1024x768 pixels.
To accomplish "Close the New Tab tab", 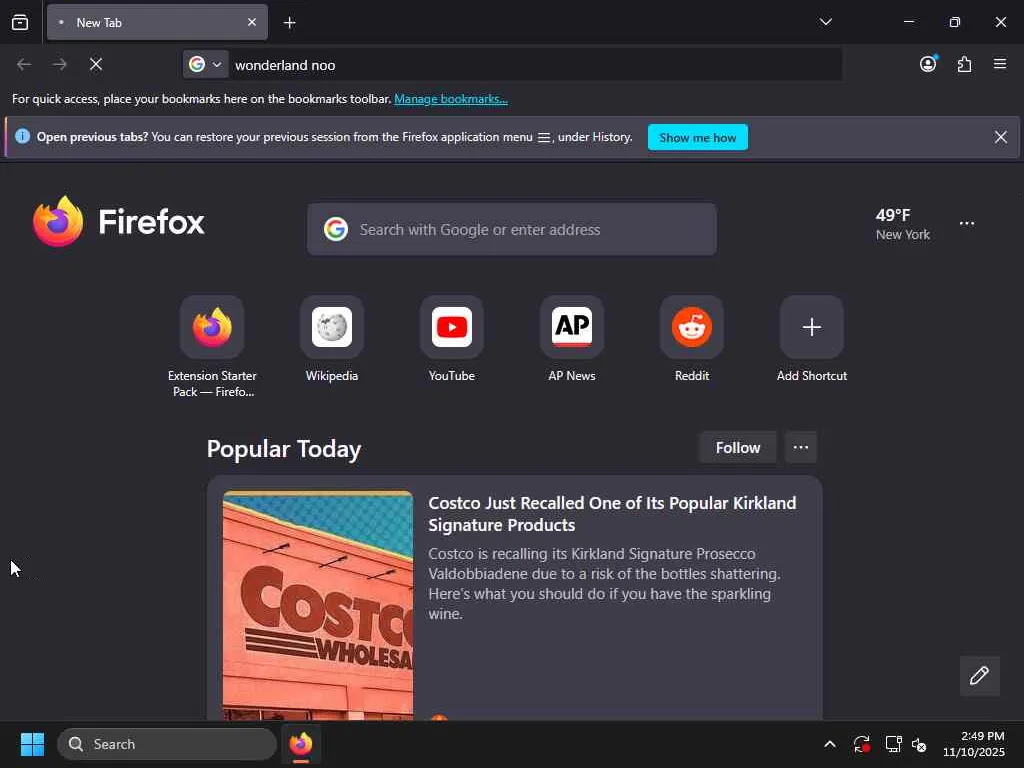I will (251, 22).
